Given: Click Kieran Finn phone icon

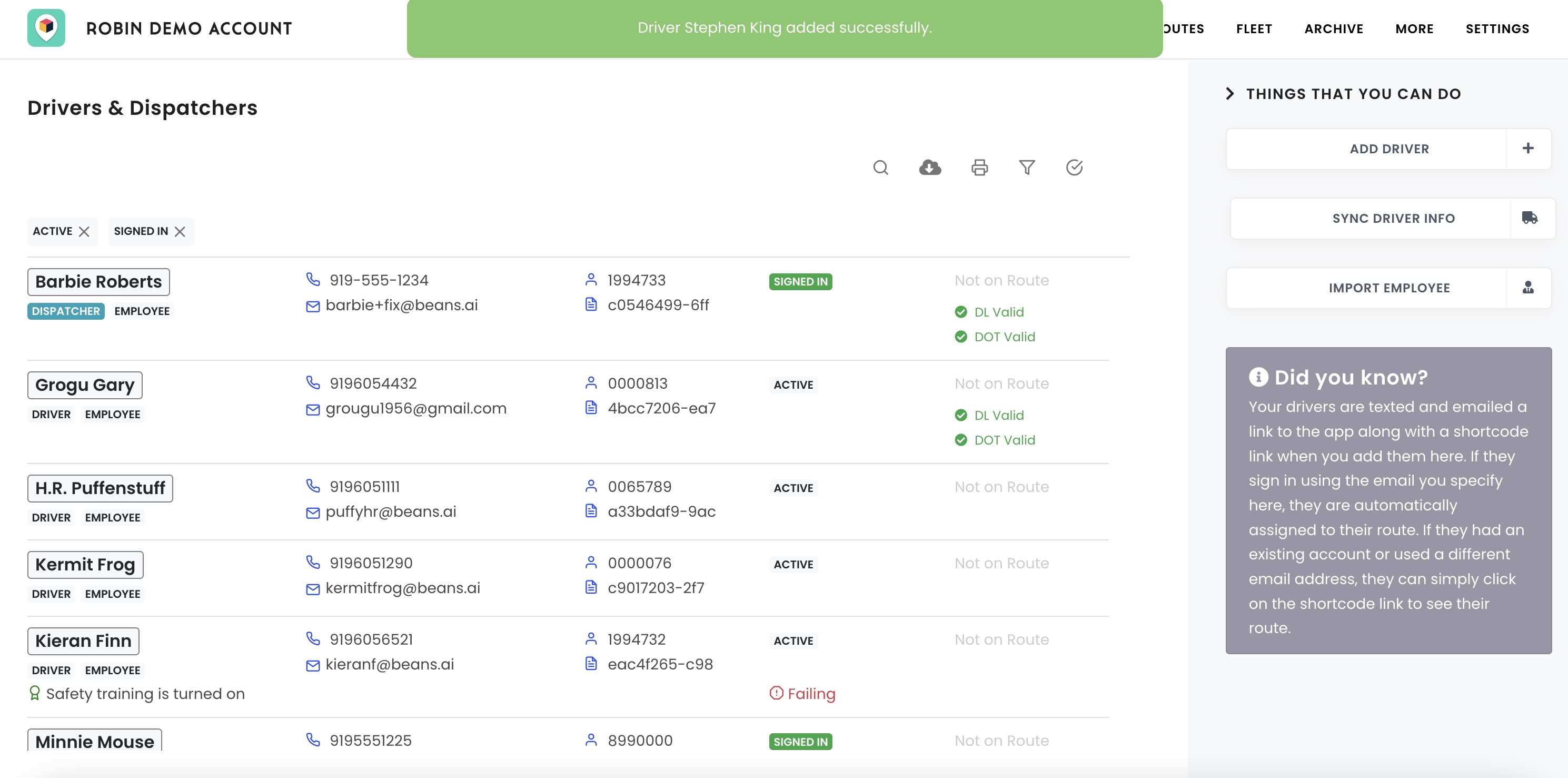Looking at the screenshot, I should (x=313, y=638).
